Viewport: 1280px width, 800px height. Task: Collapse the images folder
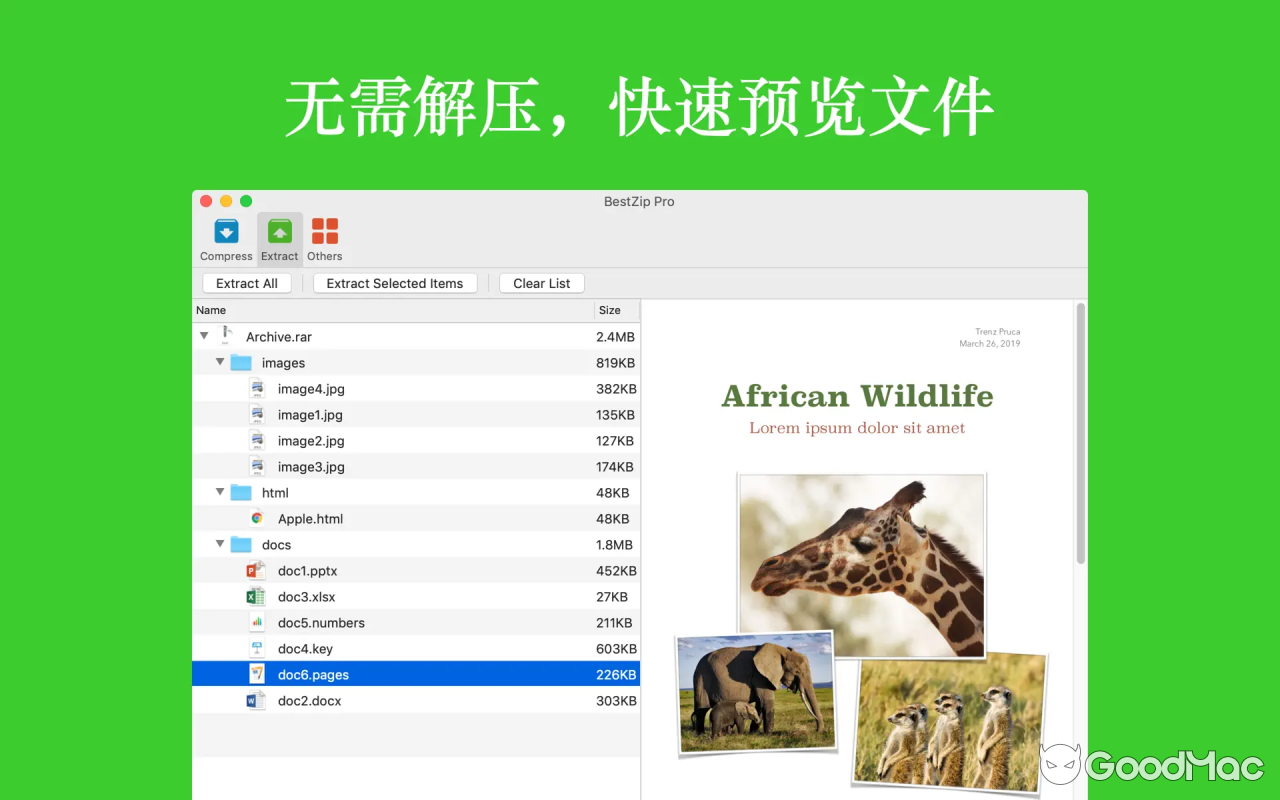coord(219,362)
